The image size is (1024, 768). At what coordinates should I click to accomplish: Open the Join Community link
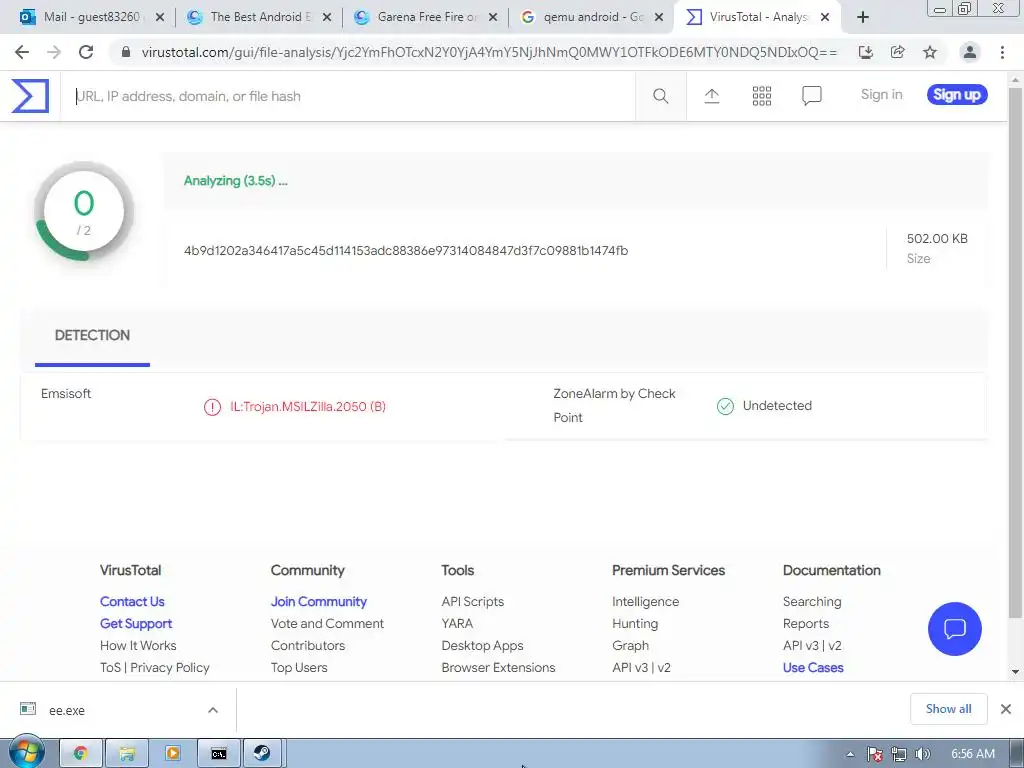319,601
